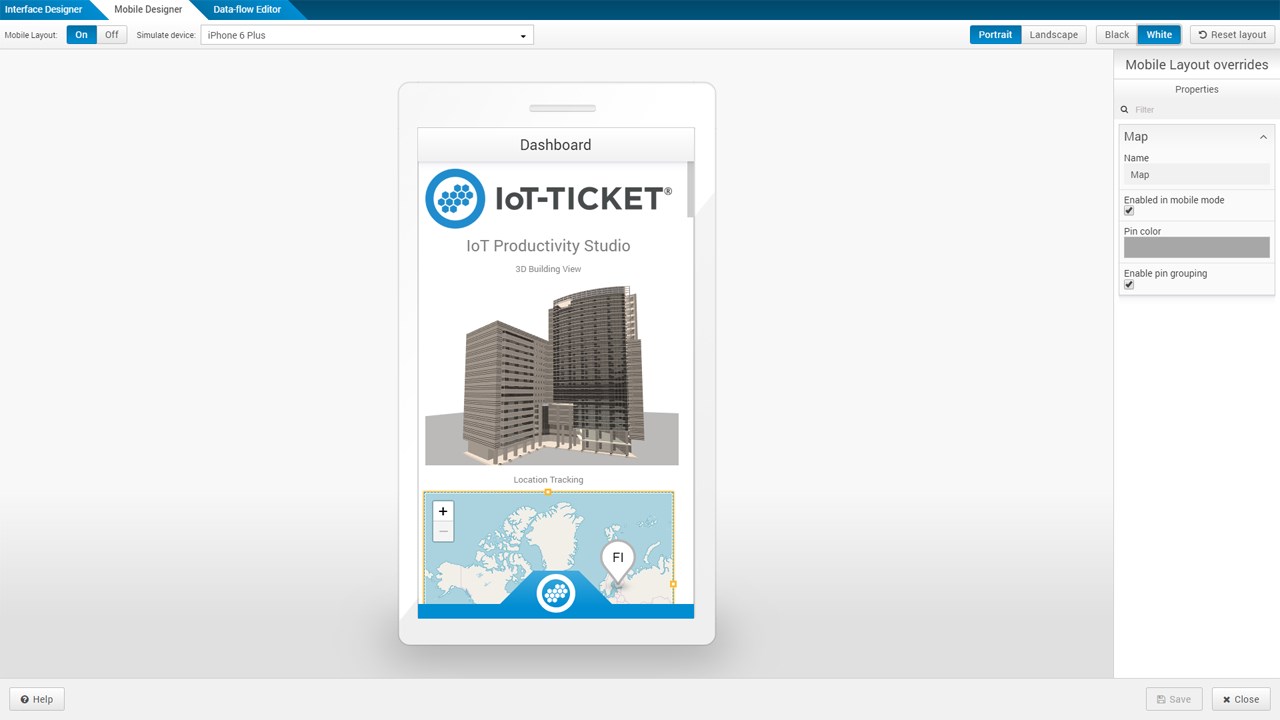Click the IoT Productivity Studio text

(x=548, y=246)
